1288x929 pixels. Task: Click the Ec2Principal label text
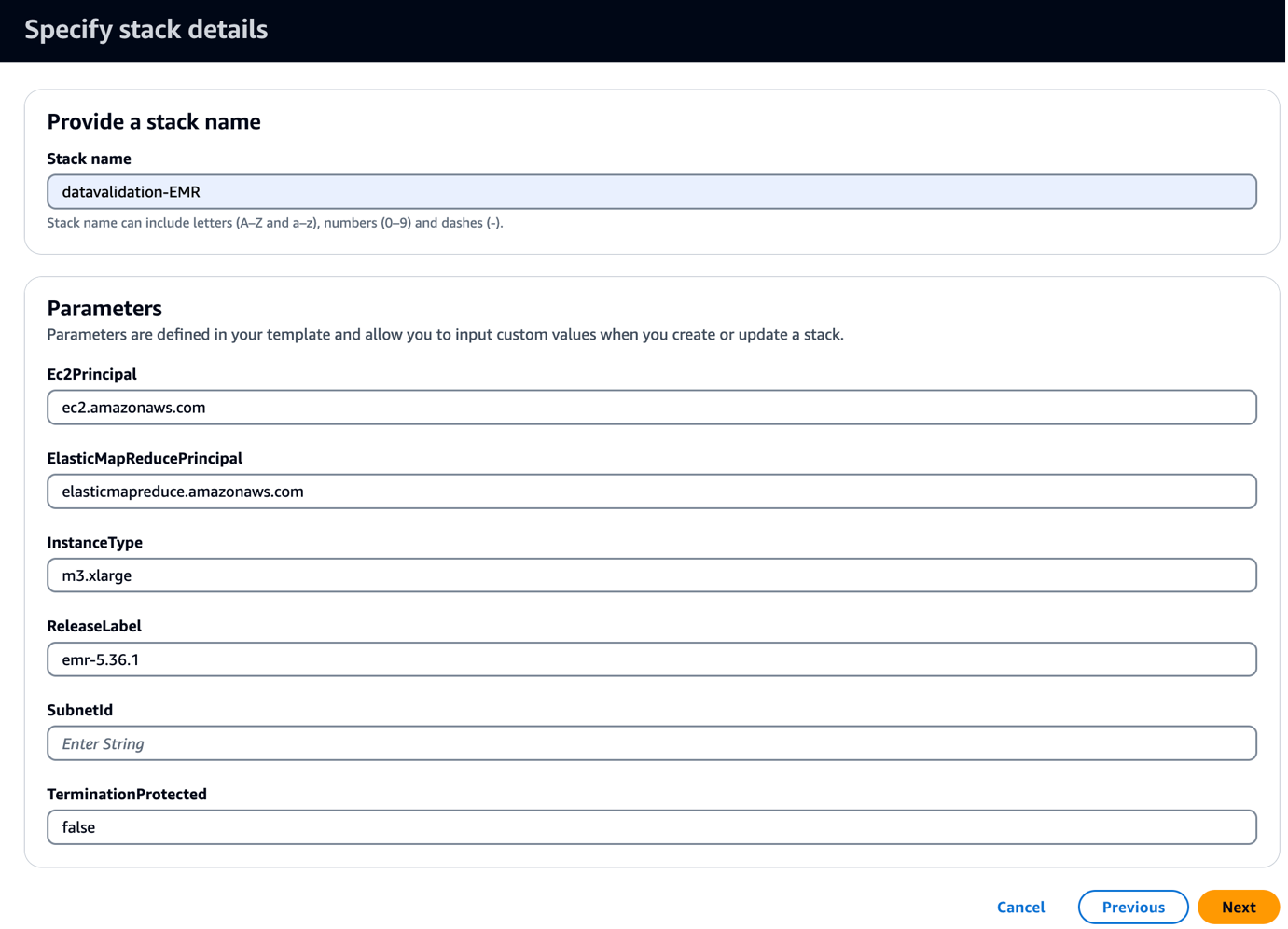[x=91, y=374]
